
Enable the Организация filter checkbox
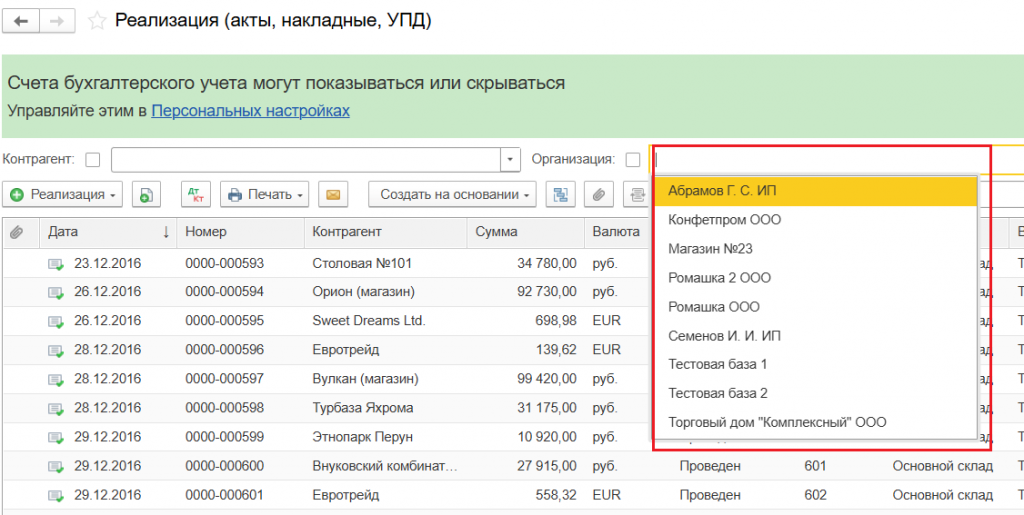click(633, 159)
